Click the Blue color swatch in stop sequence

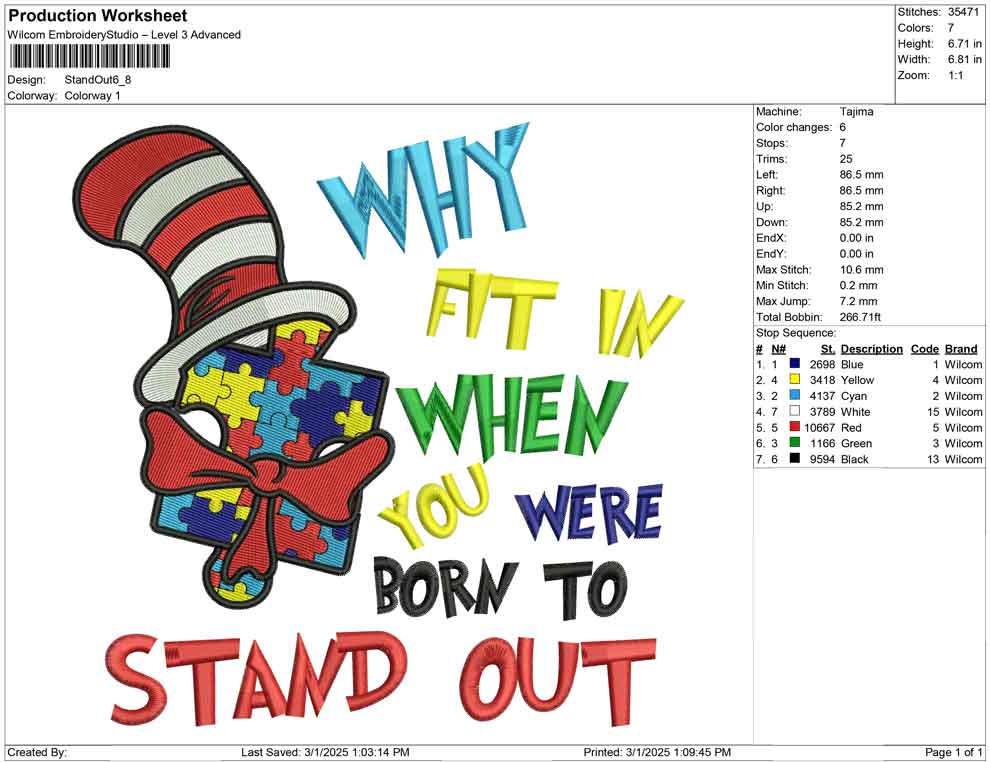[x=795, y=364]
